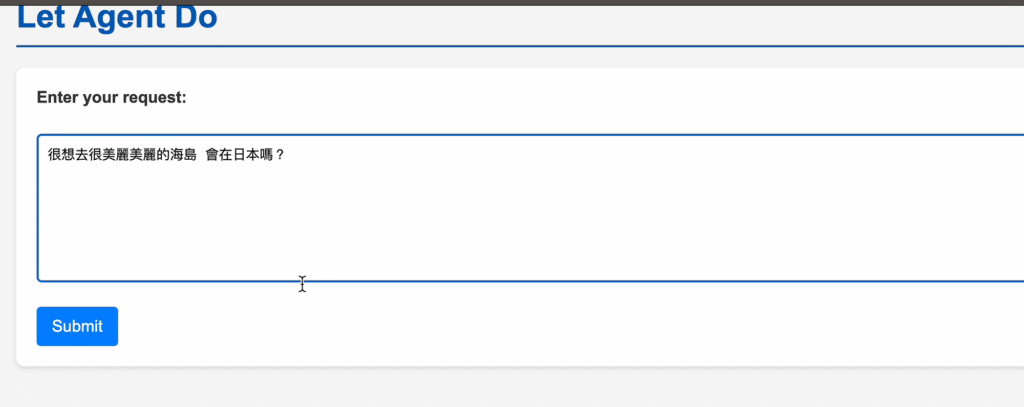This screenshot has height=407, width=1024.
Task: Click the gap between 海島 and 會在
Action: point(201,155)
